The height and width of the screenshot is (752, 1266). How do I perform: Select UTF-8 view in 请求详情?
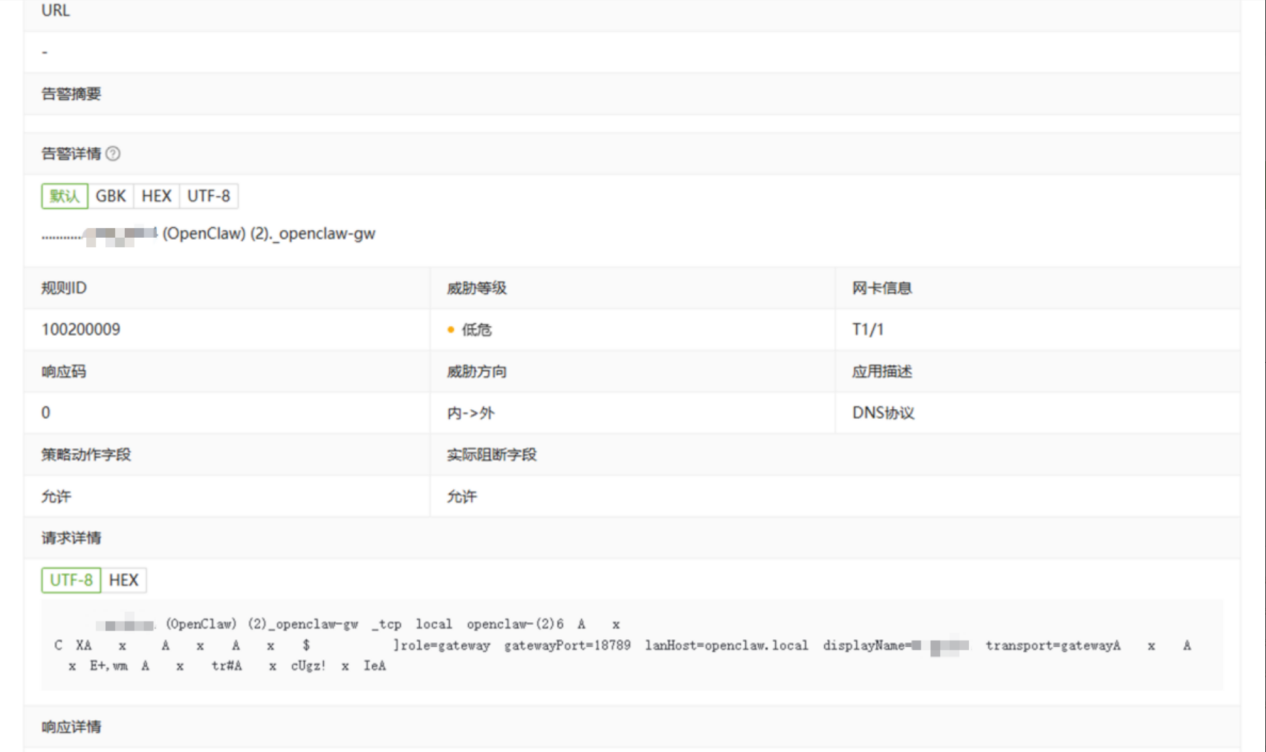click(x=70, y=579)
